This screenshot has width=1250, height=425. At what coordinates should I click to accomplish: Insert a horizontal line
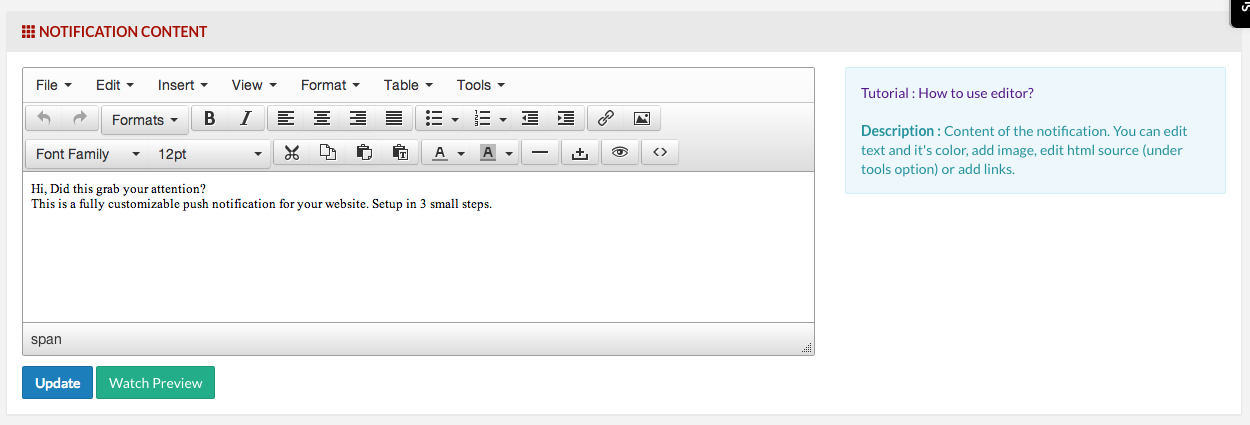click(540, 153)
